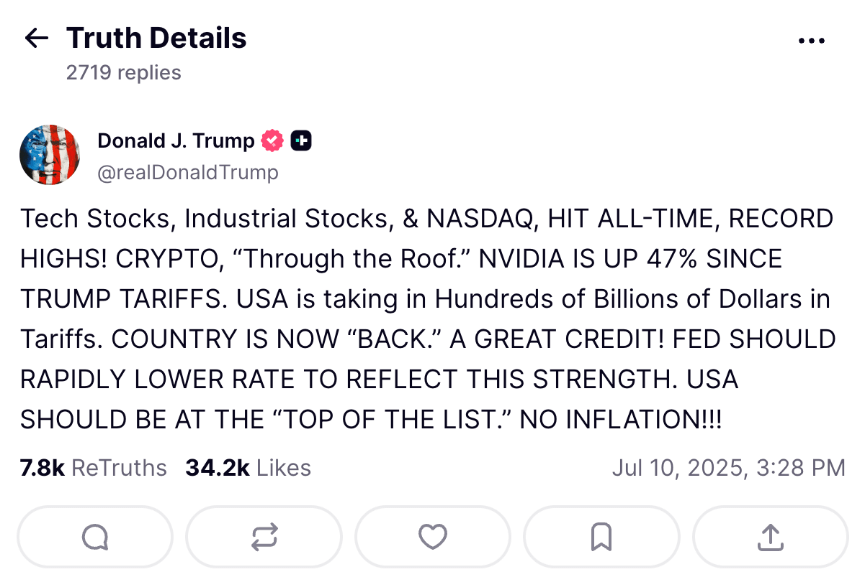Share the post via upload arrow icon

770,538
